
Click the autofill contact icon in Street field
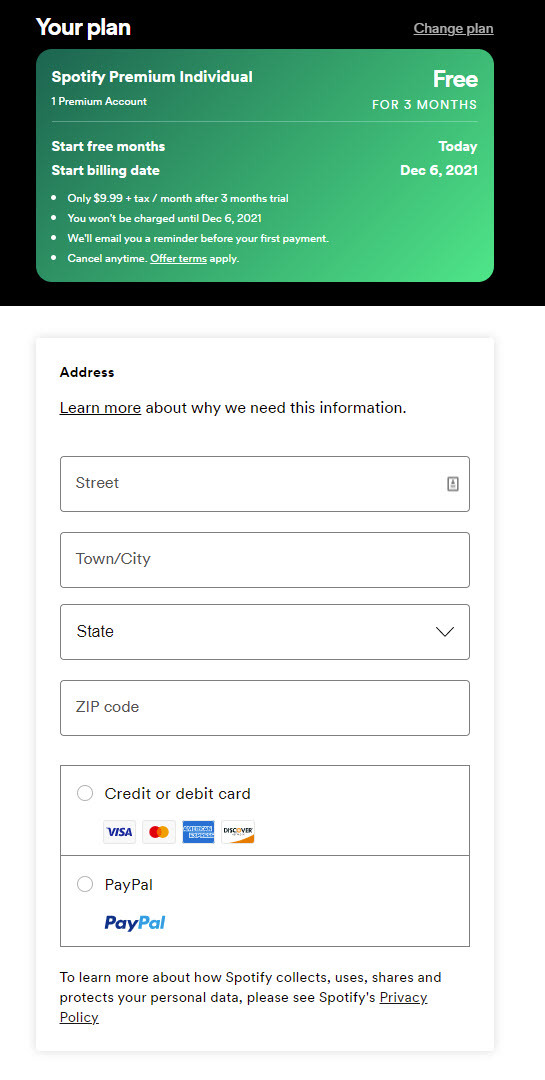453,484
